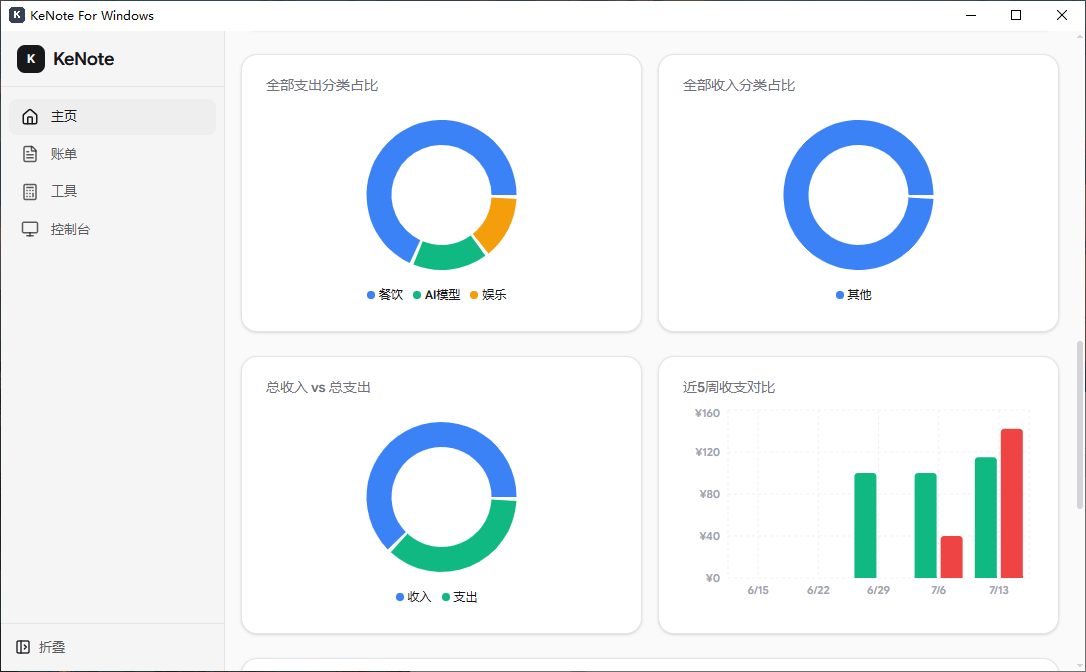Screen dimensions: 1086x672
Task: Click the 总收入 vs 总支出 card title
Action: click(319, 387)
